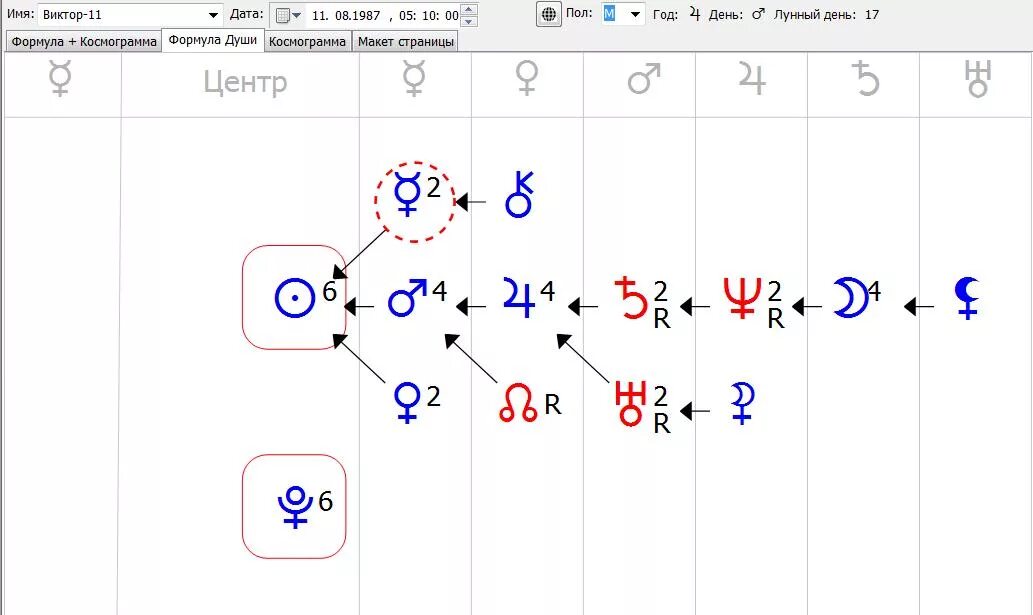The image size is (1033, 615).
Task: Click the Центр column header
Action: [245, 83]
